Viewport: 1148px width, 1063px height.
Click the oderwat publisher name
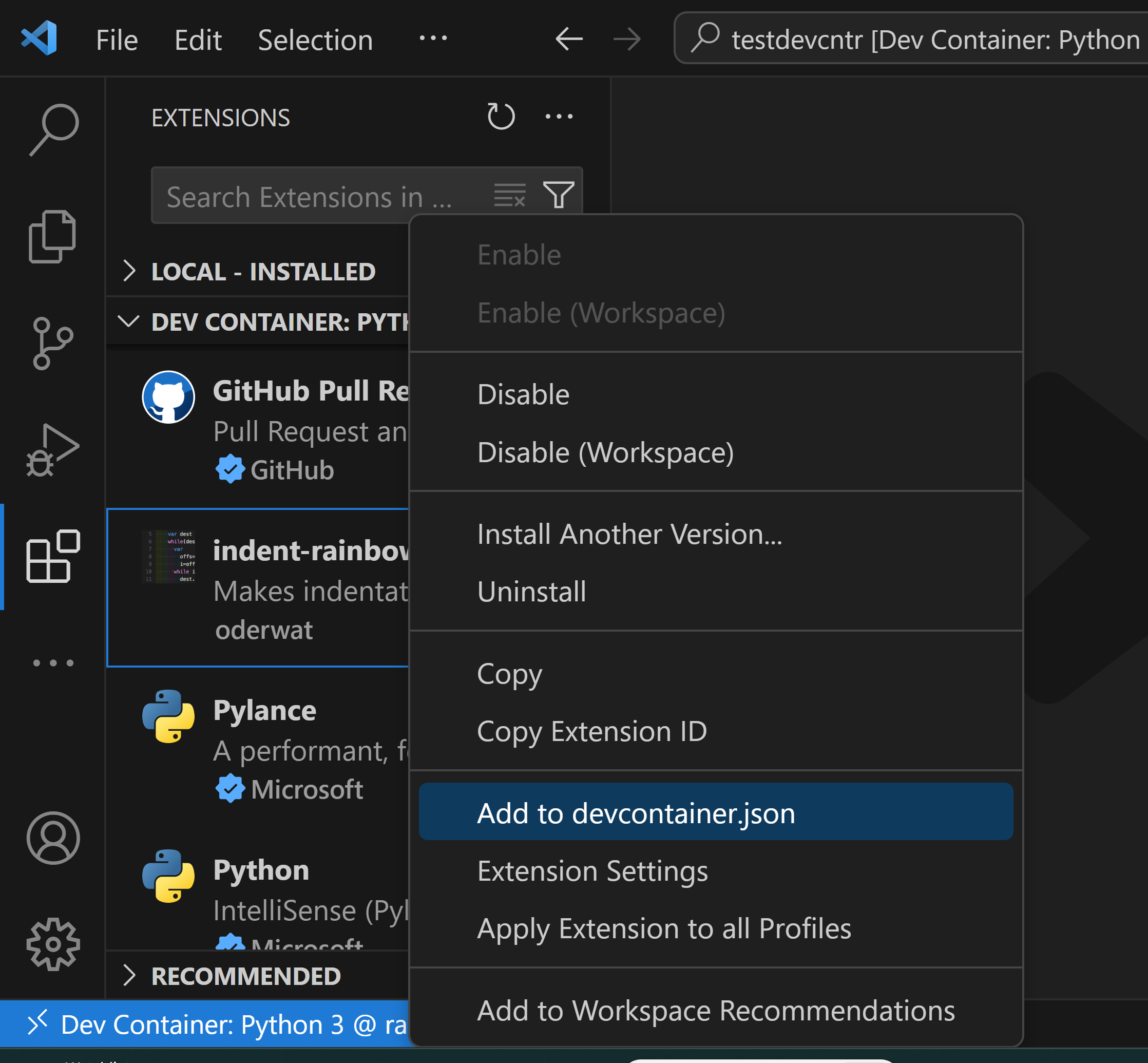(264, 630)
